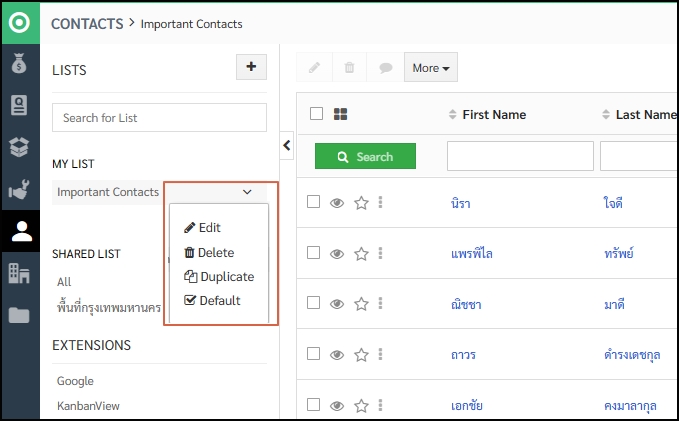Open the คงมาลากุล last name link
679x421 pixels.
click(630, 405)
